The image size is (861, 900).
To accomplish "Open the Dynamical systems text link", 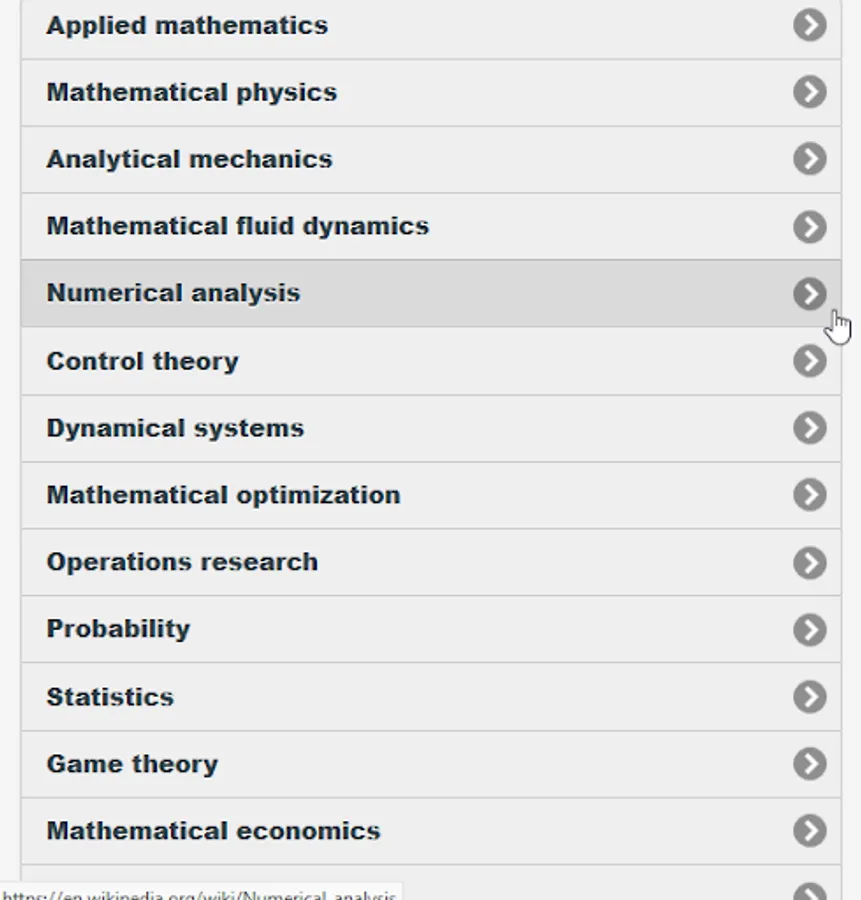I will pos(175,428).
